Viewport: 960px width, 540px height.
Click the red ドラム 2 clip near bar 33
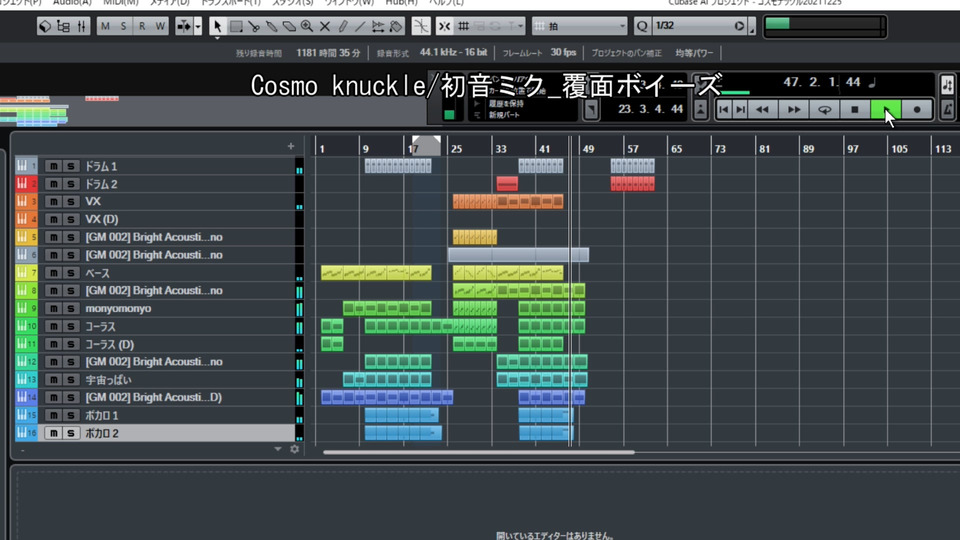(x=507, y=184)
